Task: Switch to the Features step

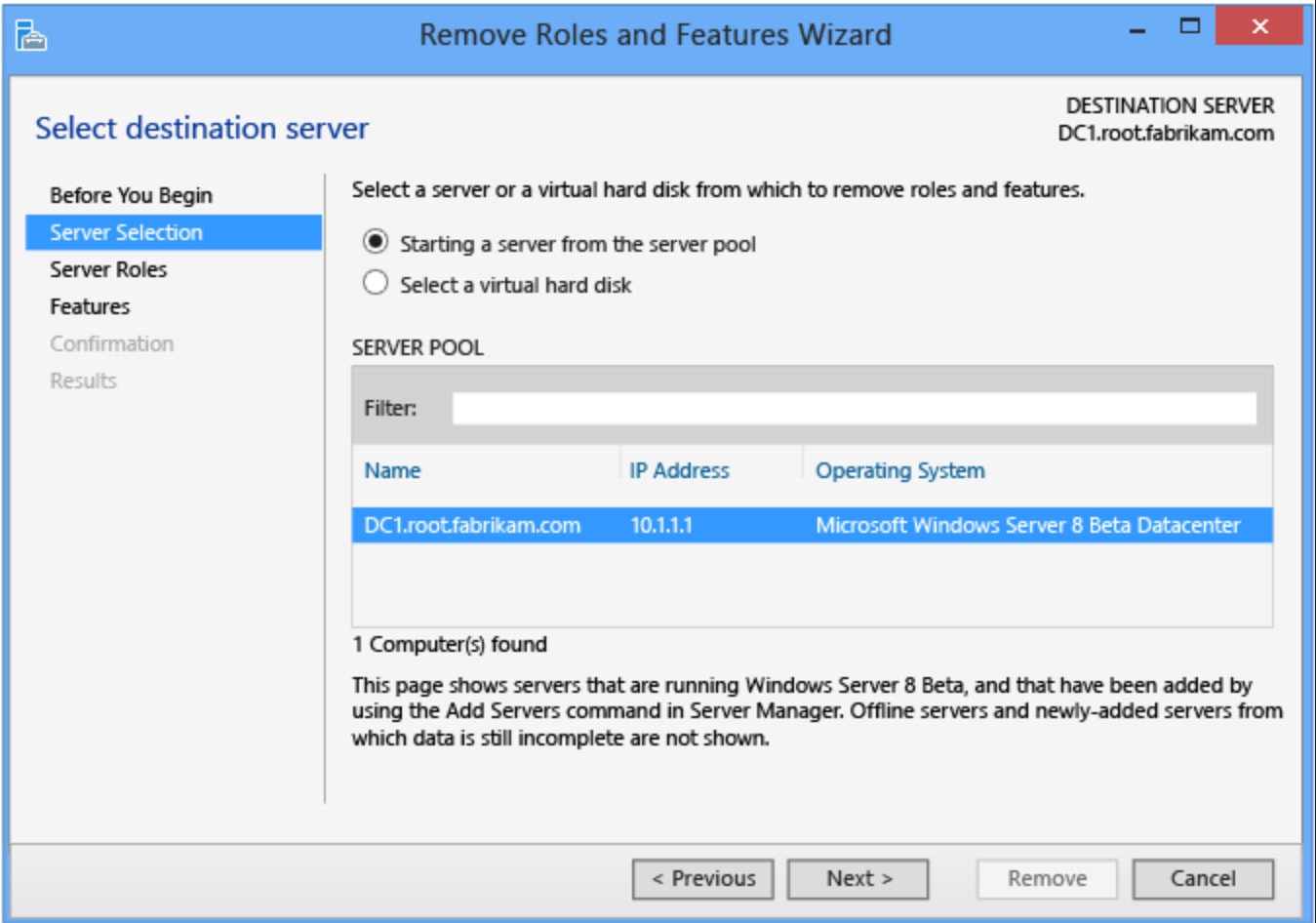Action: pos(90,306)
